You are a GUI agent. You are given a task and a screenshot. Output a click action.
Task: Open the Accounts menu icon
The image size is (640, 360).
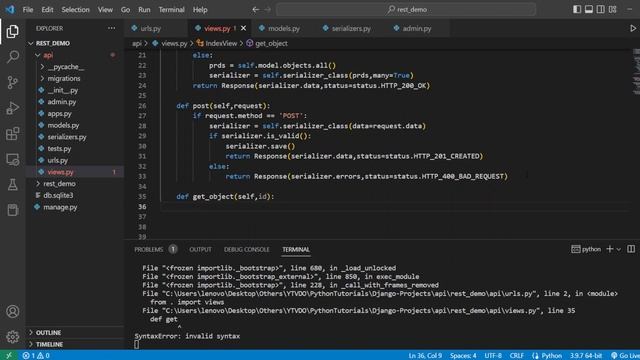pyautogui.click(x=13, y=311)
